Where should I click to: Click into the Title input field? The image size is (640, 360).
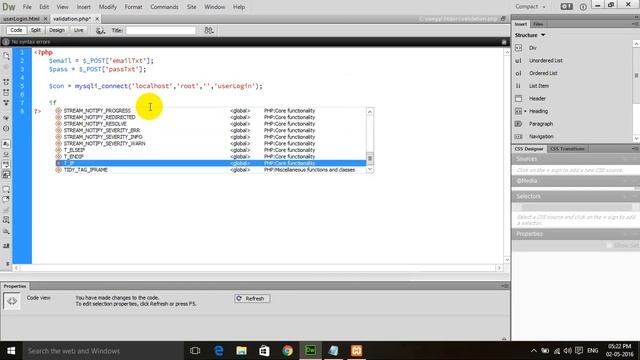[x=161, y=30]
